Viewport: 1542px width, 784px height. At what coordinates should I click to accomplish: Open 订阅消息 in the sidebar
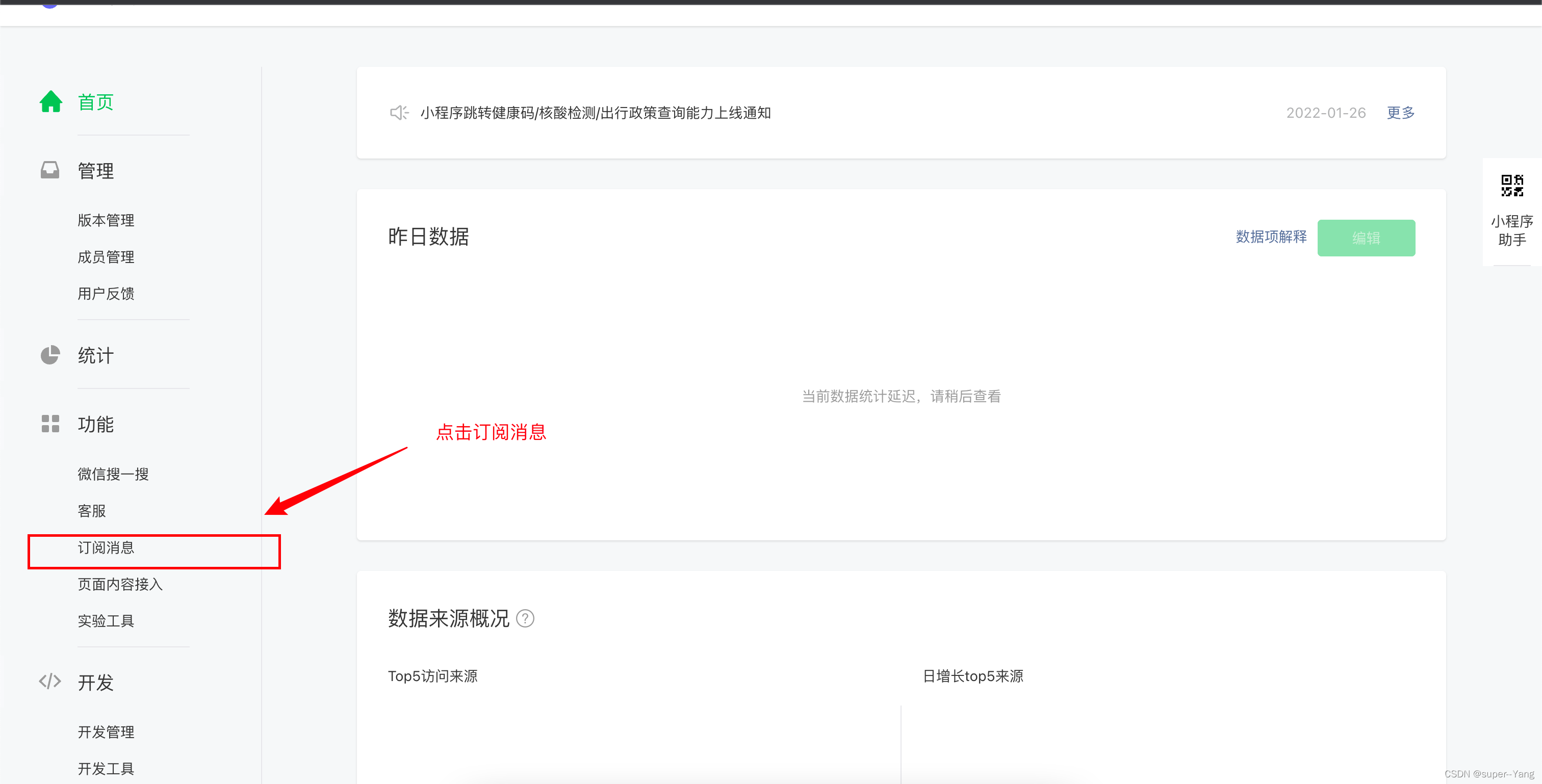pyautogui.click(x=106, y=547)
